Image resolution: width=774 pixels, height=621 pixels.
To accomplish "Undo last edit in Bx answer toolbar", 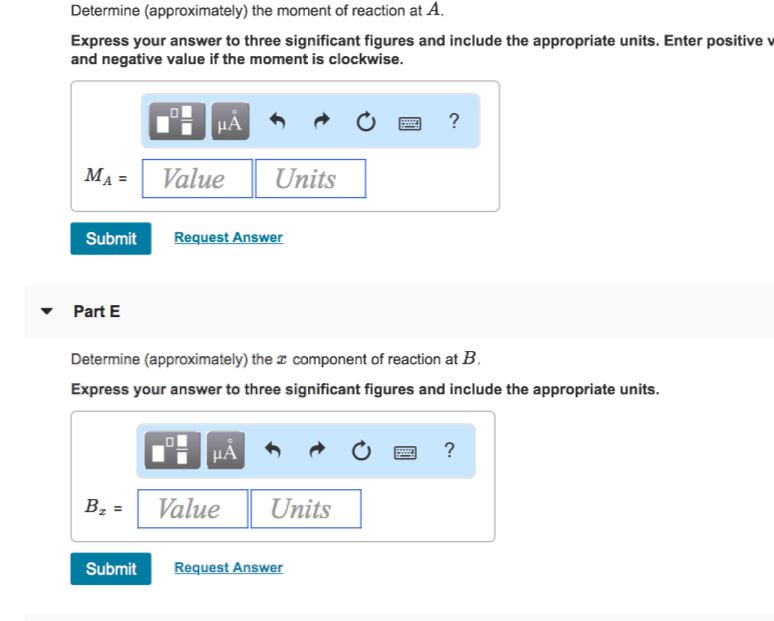I will tap(275, 452).
